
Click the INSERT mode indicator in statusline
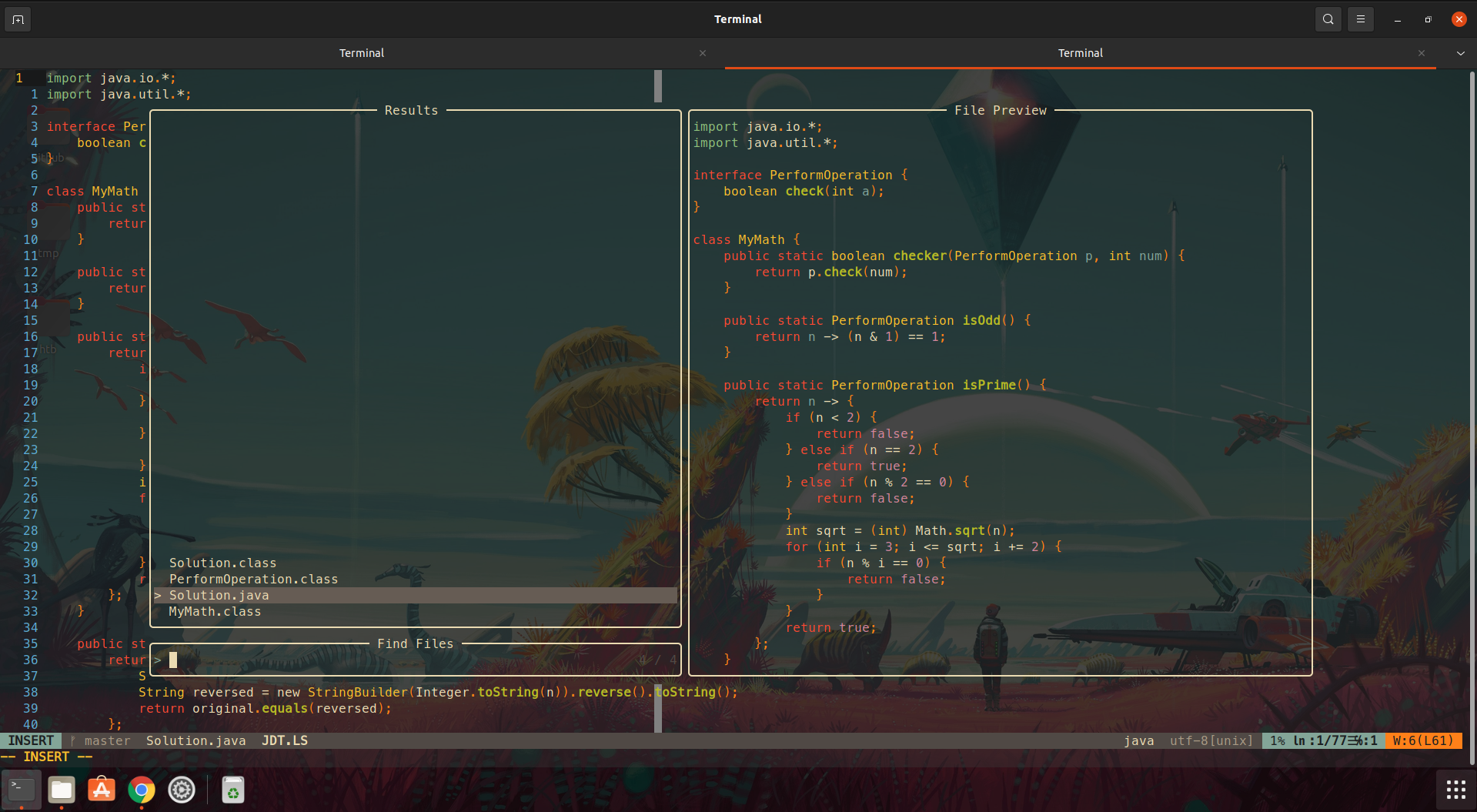pos(31,740)
